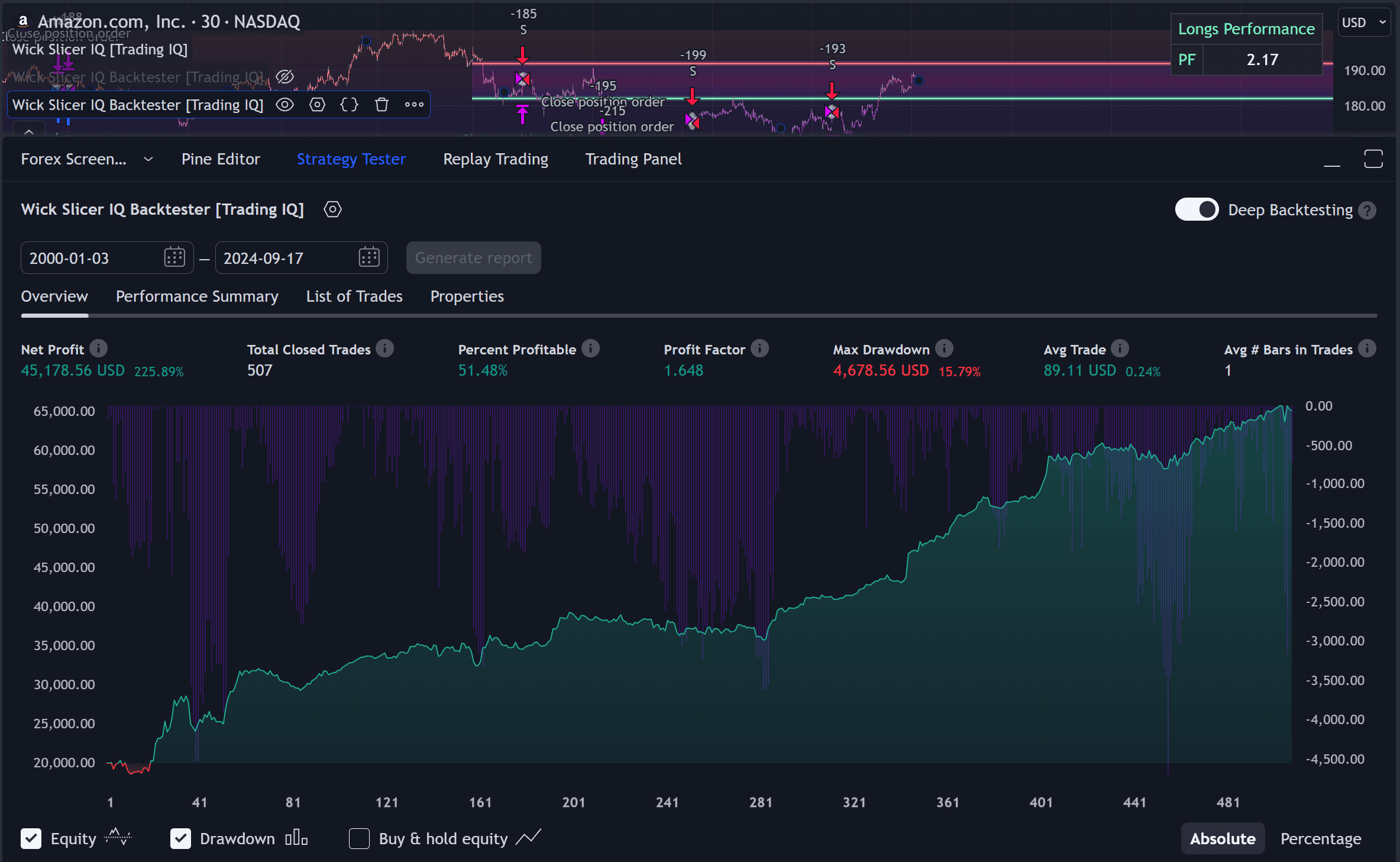The height and width of the screenshot is (862, 1400).
Task: Show info tooltip for Avg Trade
Action: pos(1120,349)
